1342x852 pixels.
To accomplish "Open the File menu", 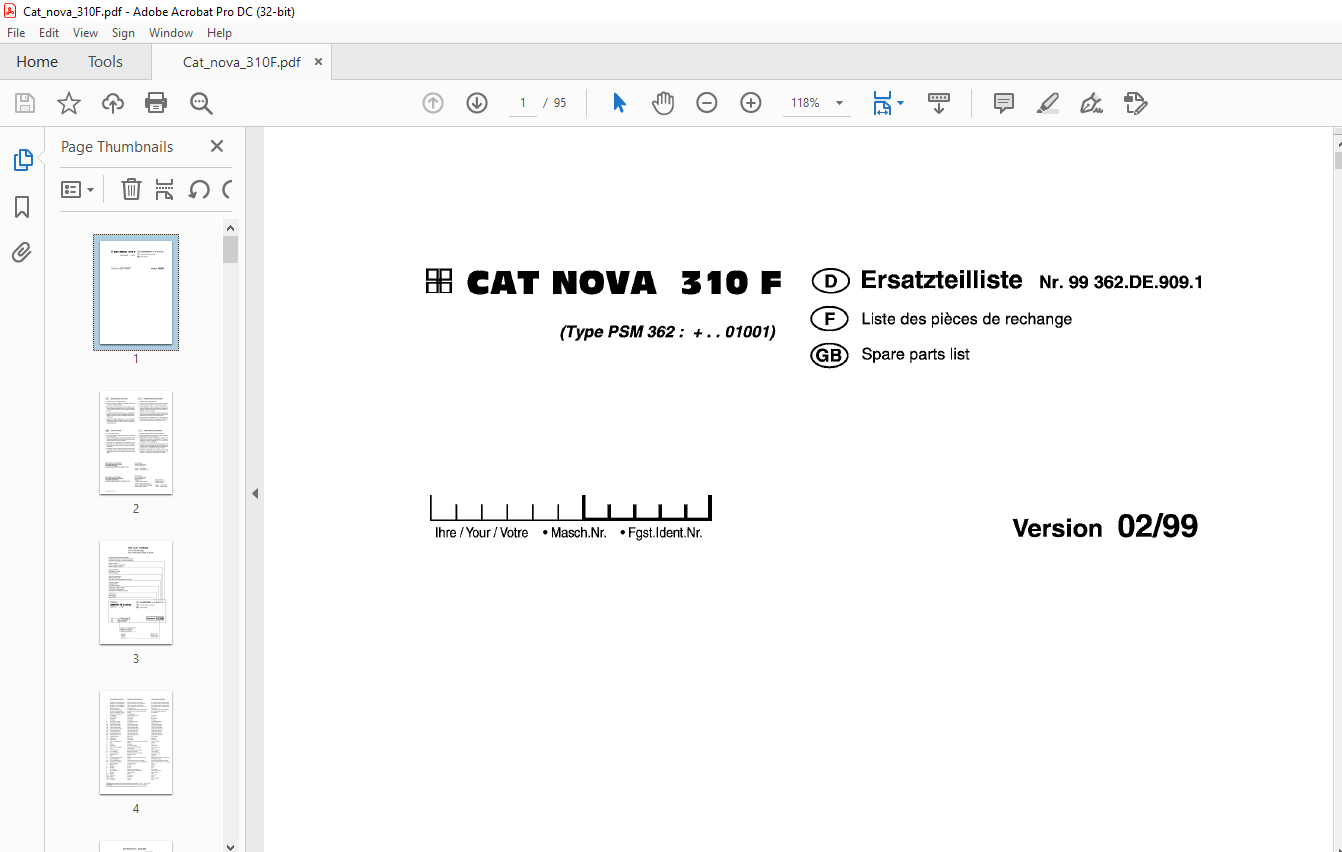I will tap(16, 33).
